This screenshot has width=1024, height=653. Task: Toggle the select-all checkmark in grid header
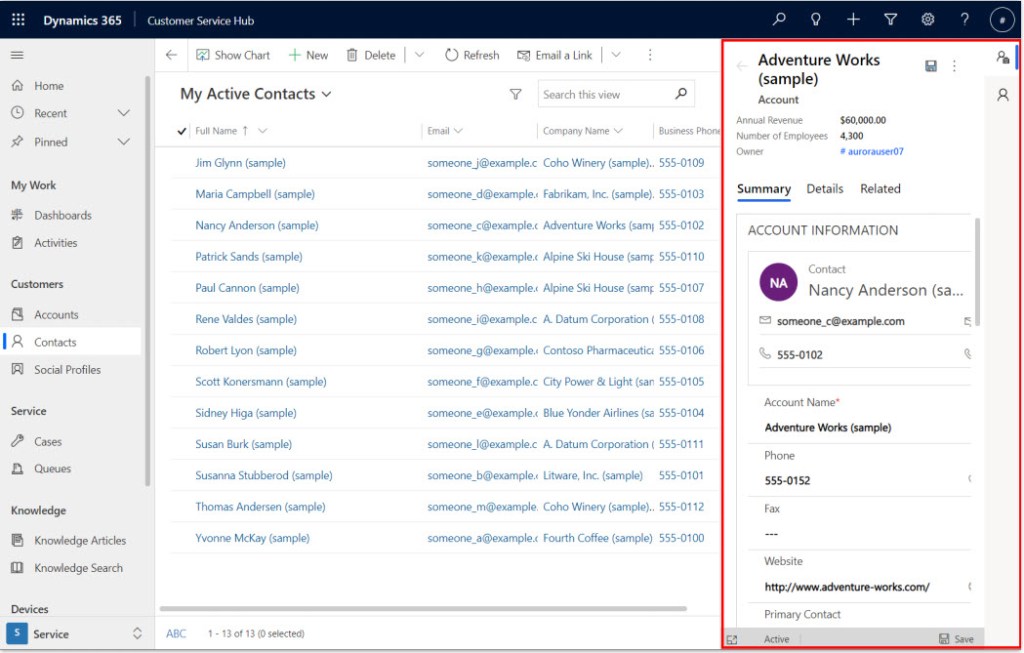pyautogui.click(x=181, y=131)
